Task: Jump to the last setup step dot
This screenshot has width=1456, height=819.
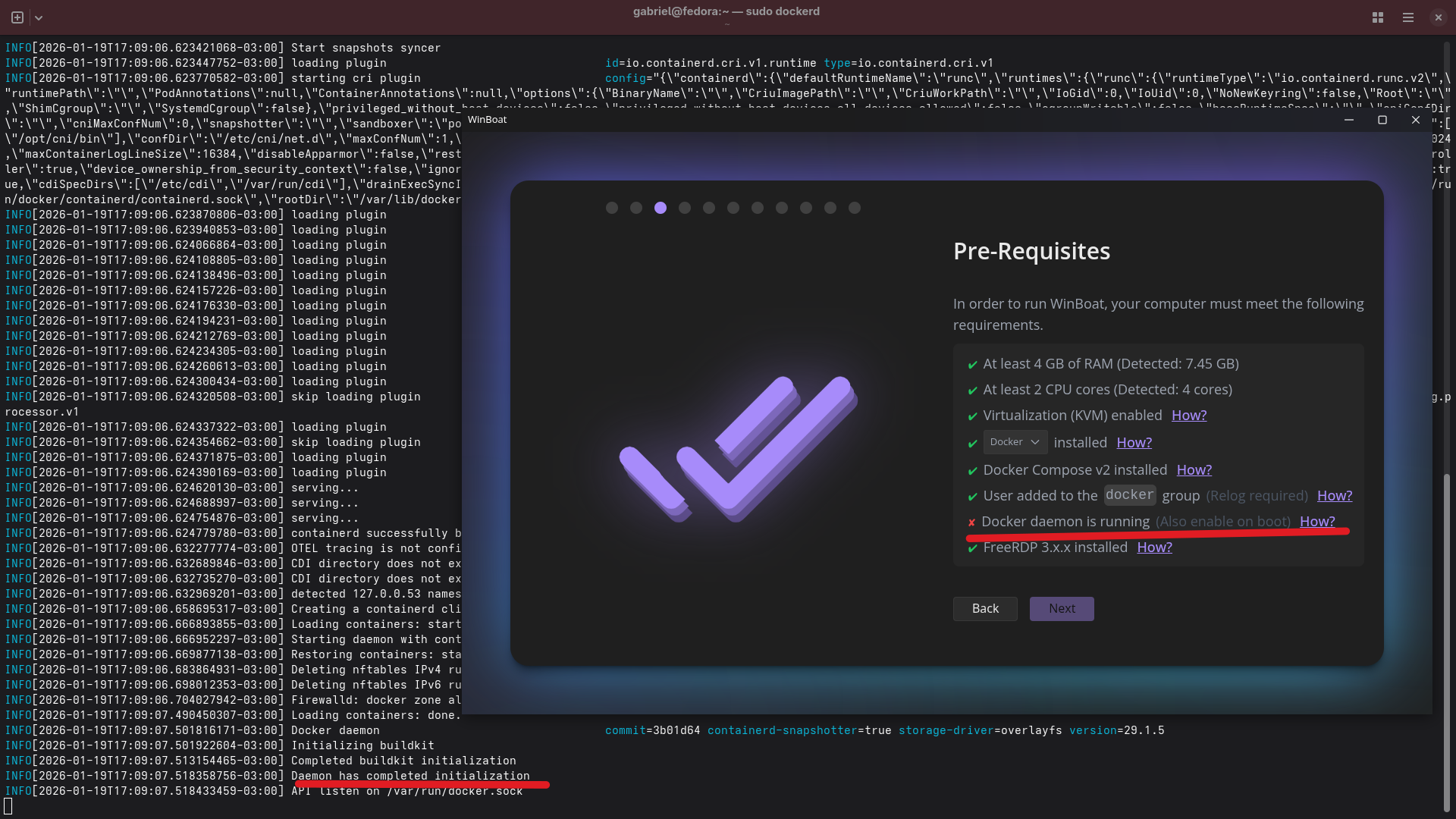Action: coord(855,208)
